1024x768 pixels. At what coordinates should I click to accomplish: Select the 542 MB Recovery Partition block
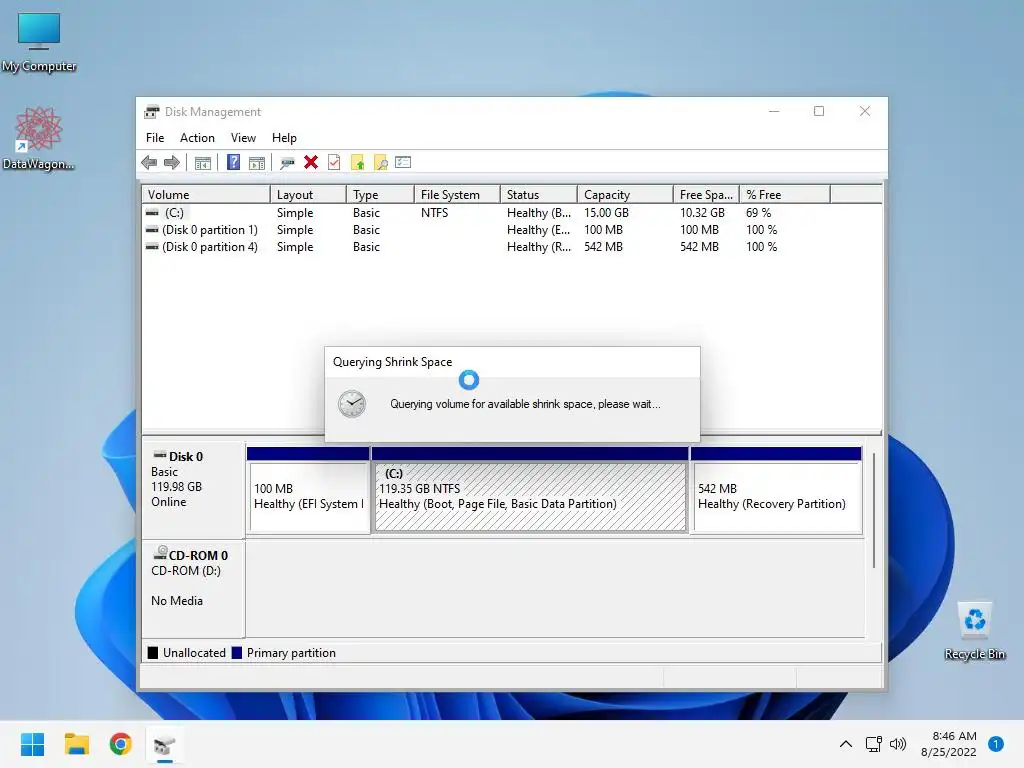(776, 491)
